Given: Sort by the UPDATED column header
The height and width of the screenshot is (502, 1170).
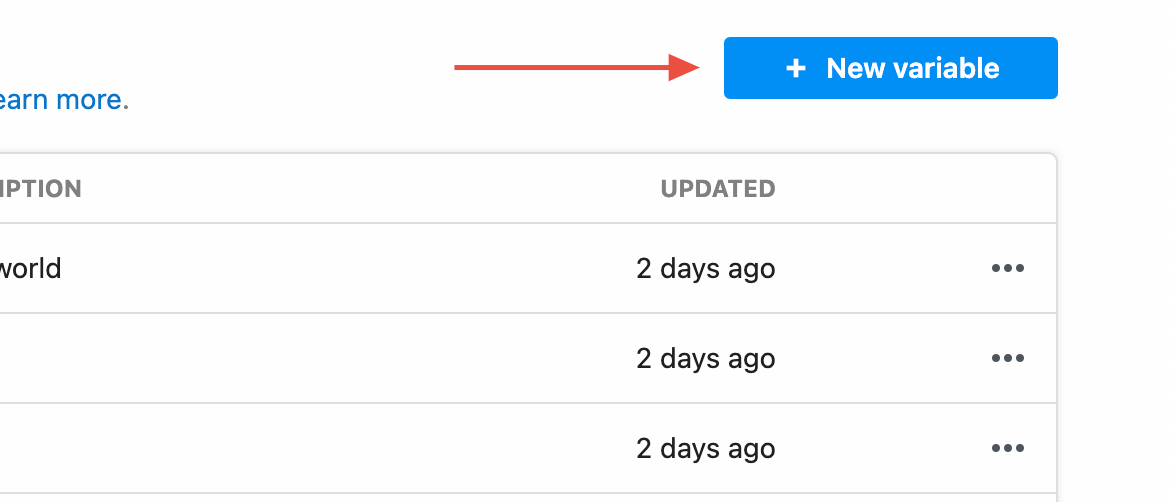Looking at the screenshot, I should (718, 189).
